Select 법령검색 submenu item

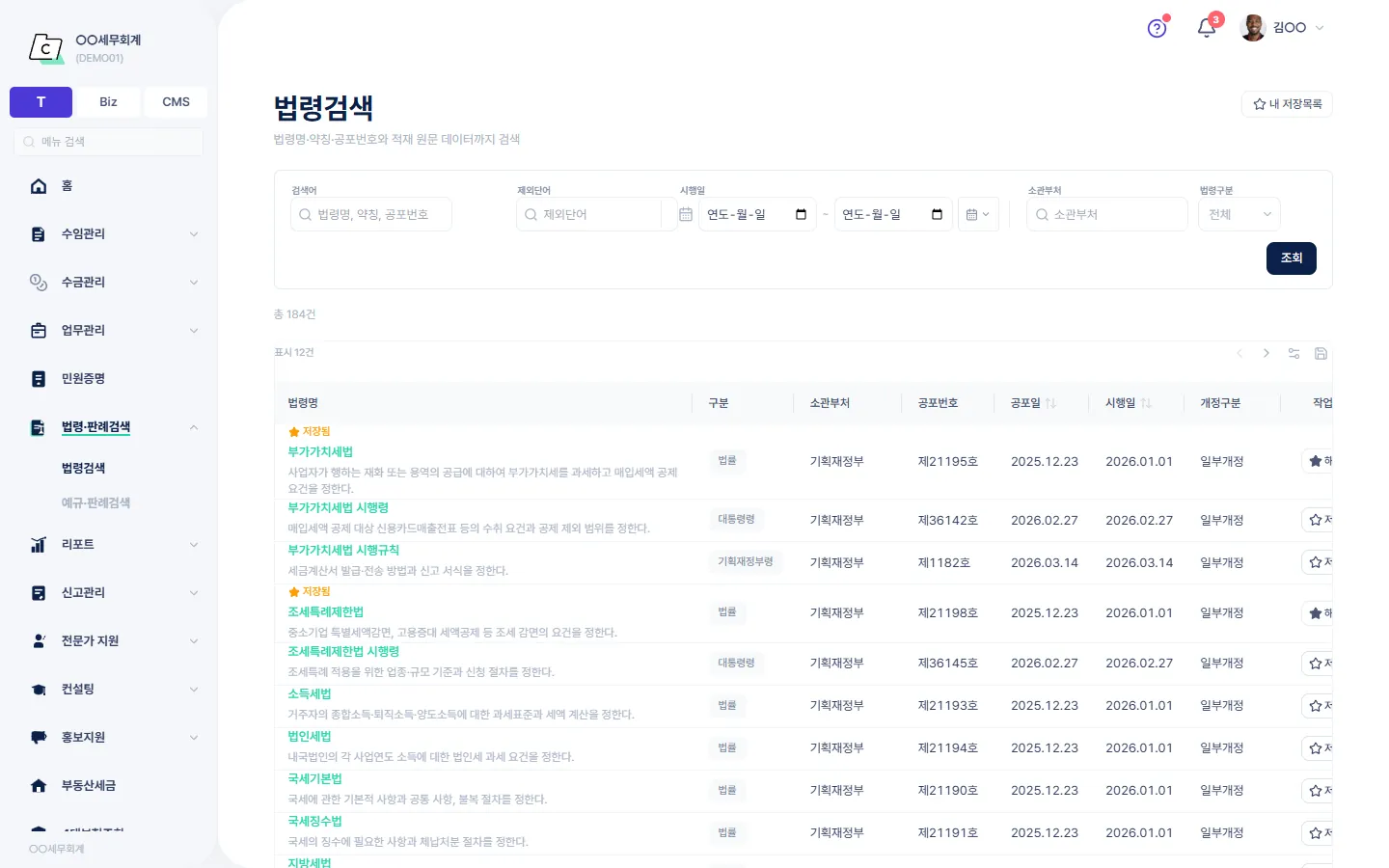(x=84, y=469)
